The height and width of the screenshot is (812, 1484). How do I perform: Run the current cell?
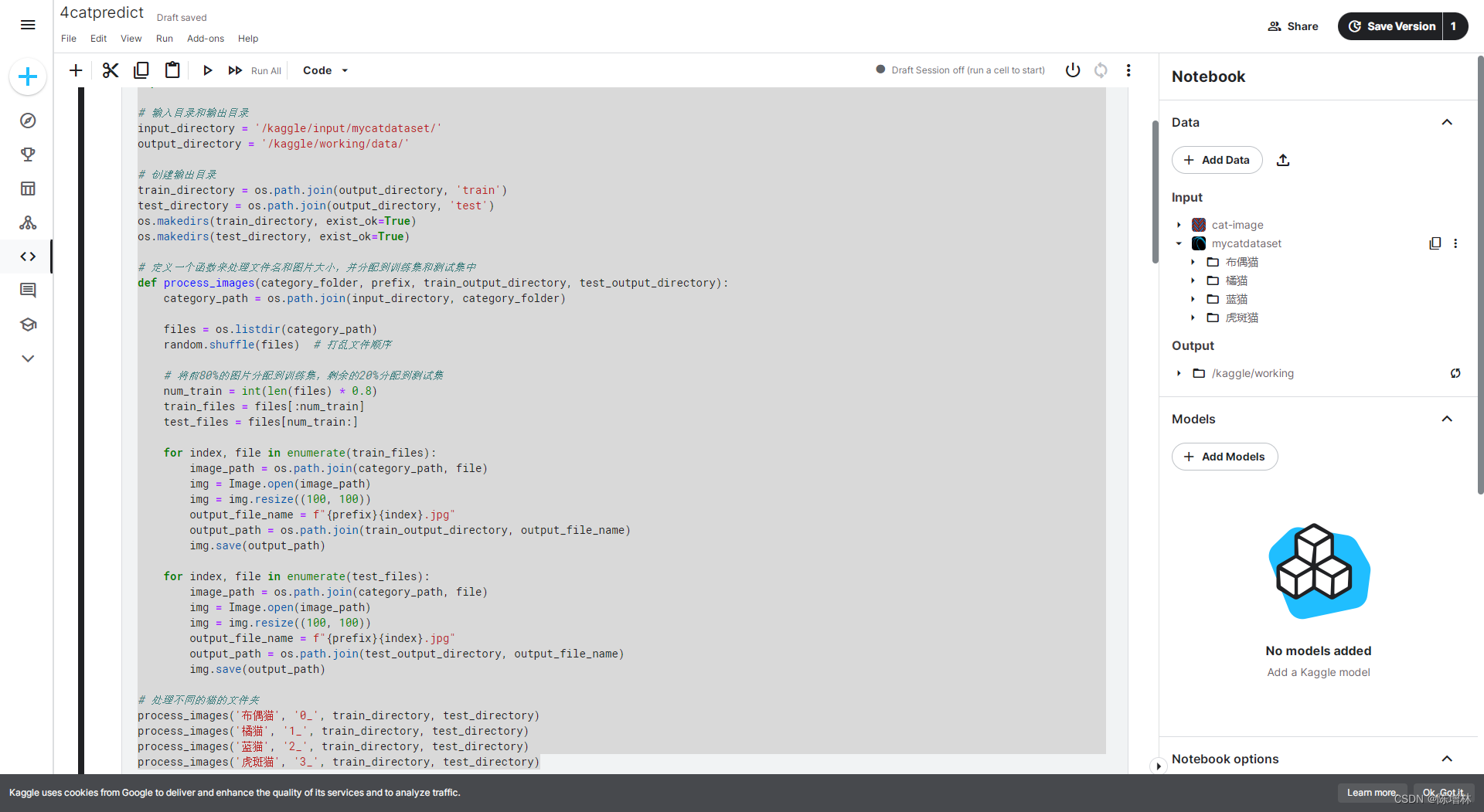207,70
